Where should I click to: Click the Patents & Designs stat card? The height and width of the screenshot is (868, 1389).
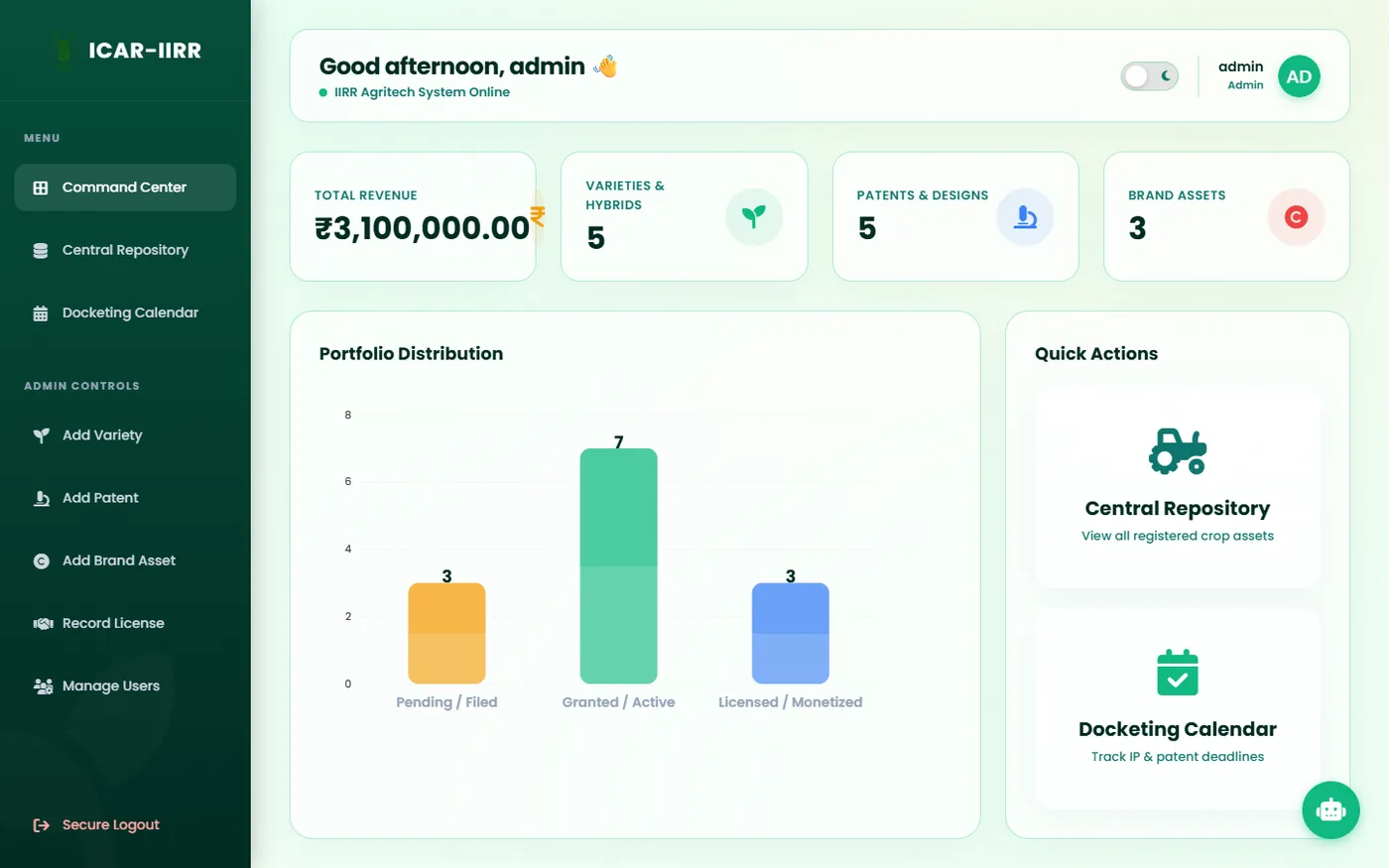pos(955,216)
